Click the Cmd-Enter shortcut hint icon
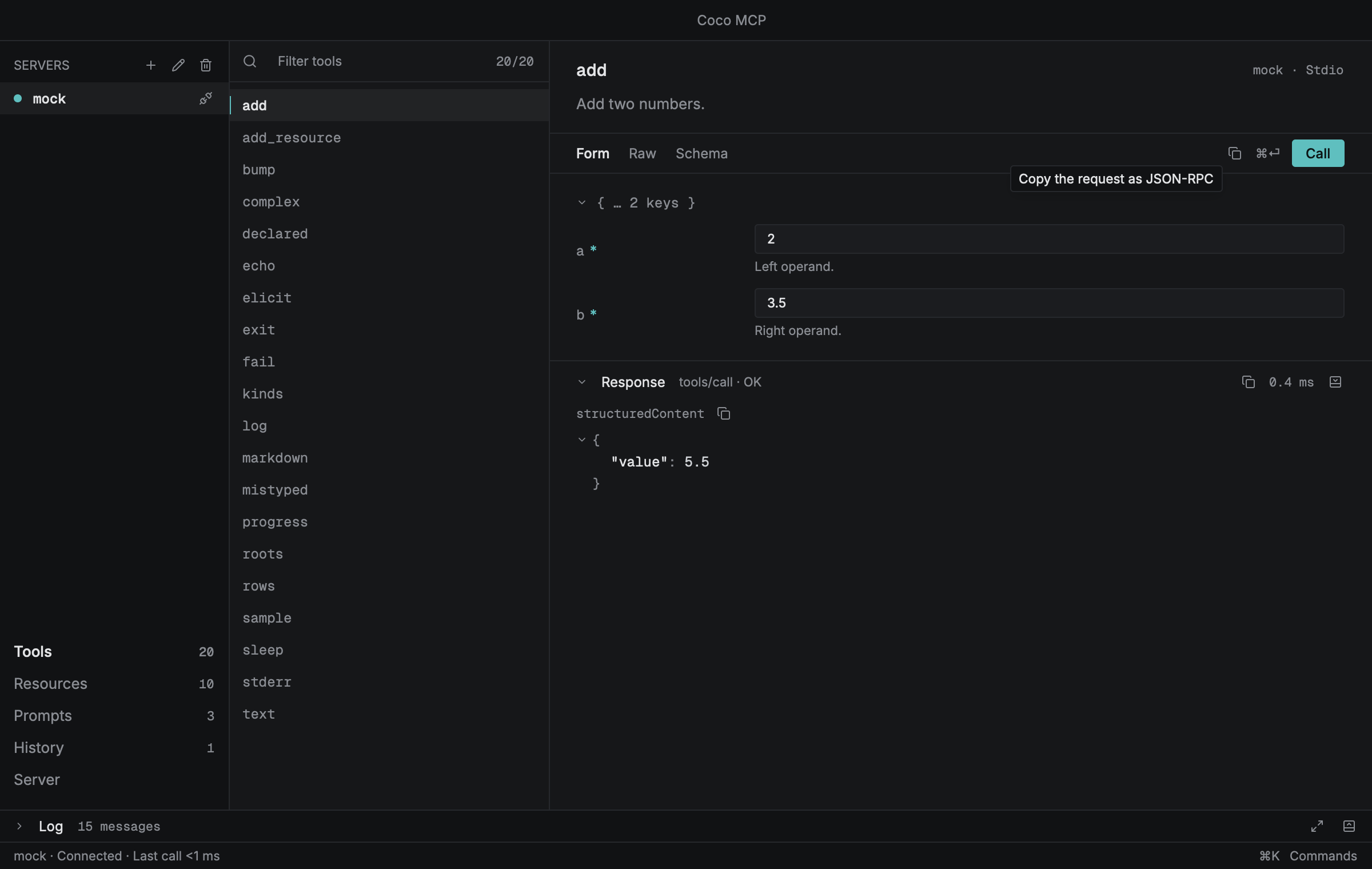The width and height of the screenshot is (1372, 869). (1267, 153)
